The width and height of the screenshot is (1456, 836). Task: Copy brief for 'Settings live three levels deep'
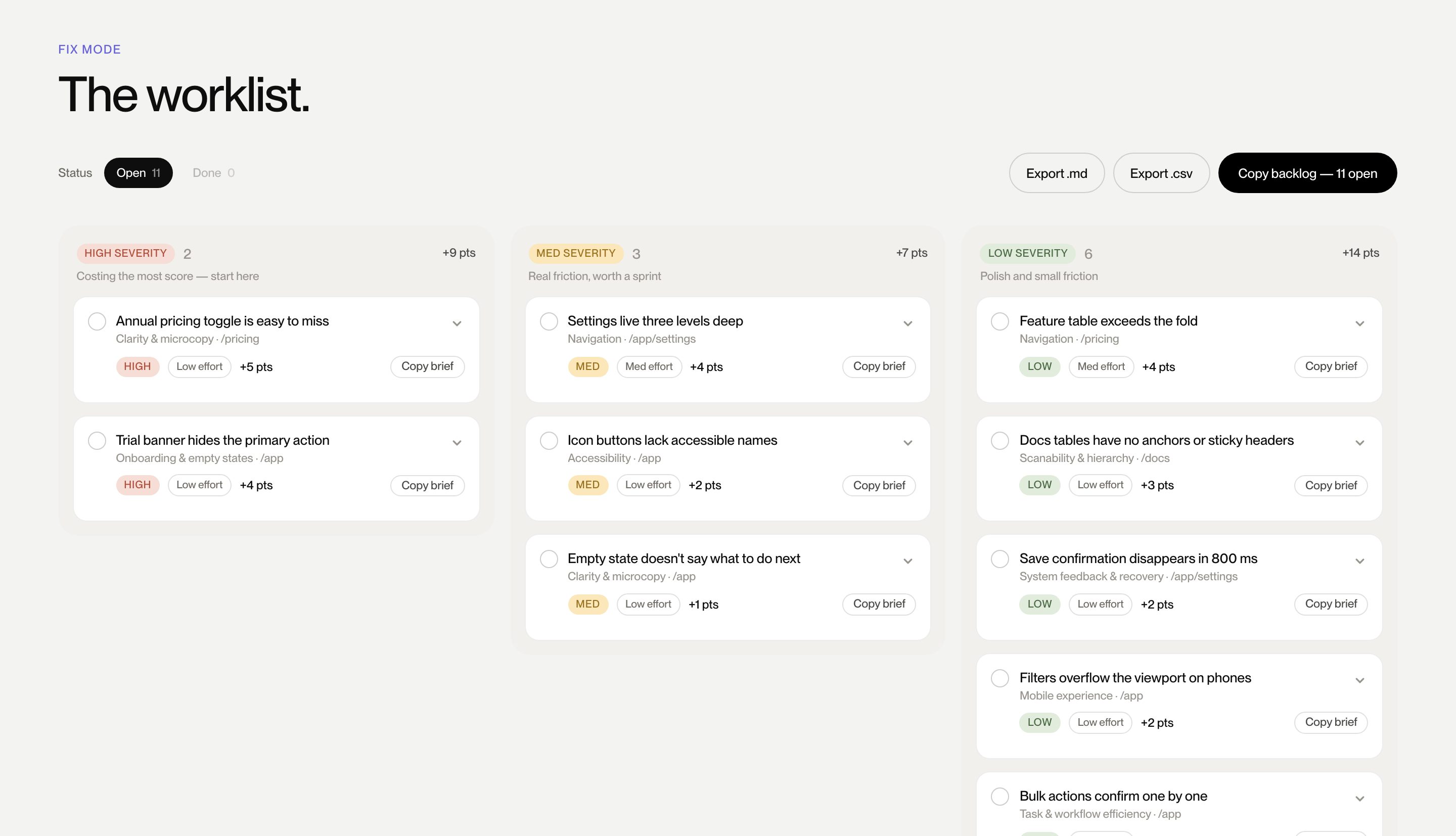tap(879, 366)
